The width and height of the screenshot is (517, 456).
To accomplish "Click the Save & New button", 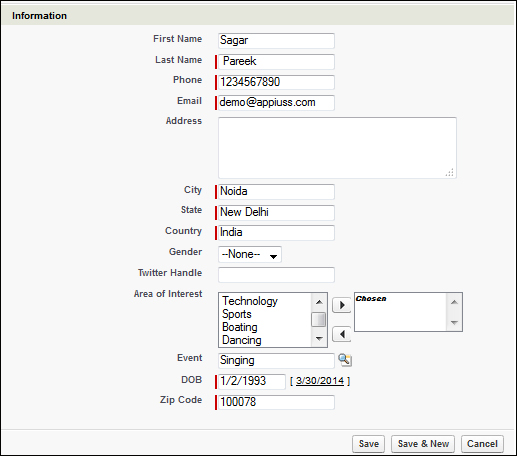I will 423,444.
